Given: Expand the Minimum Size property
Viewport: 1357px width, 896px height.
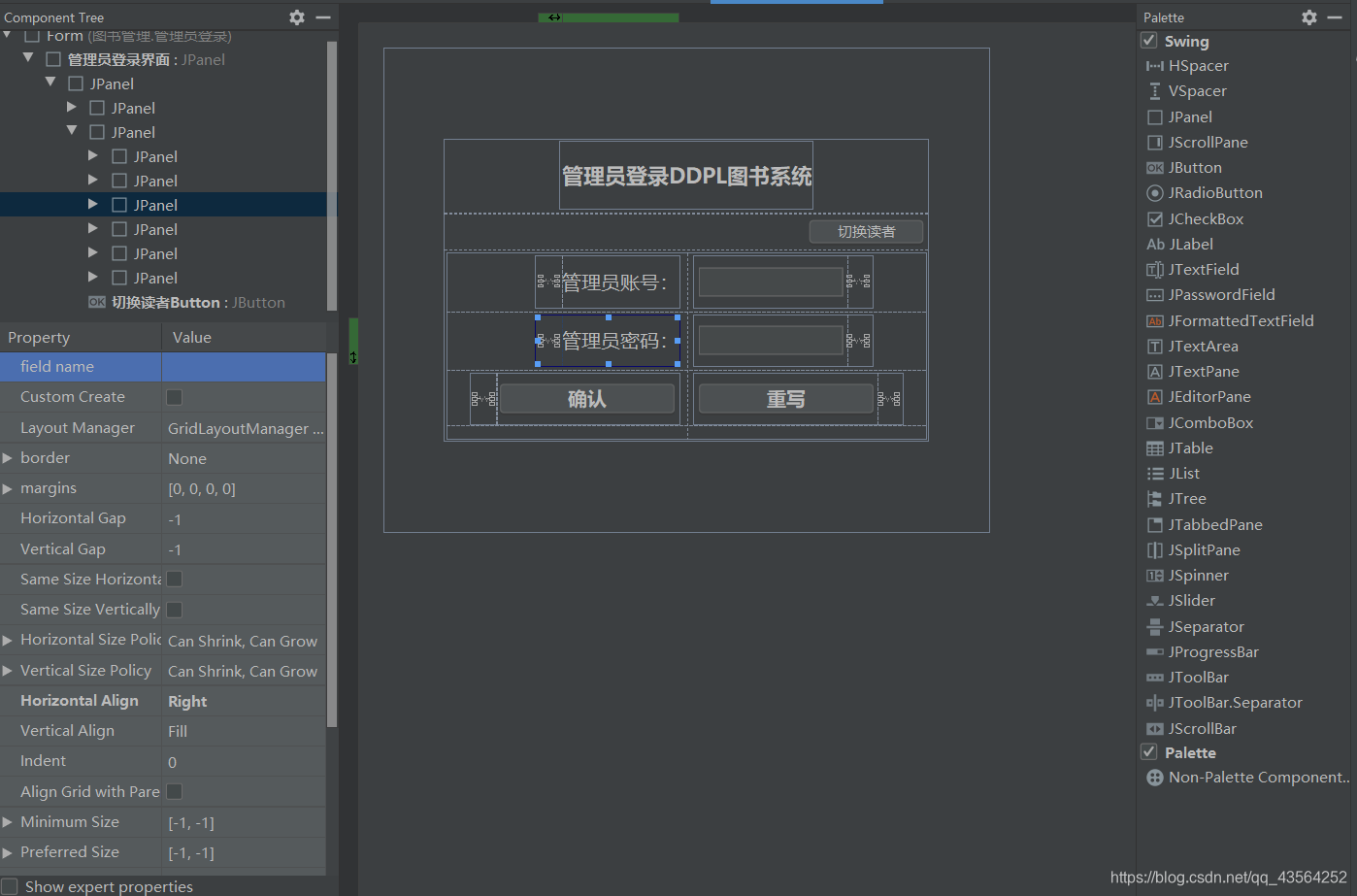Looking at the screenshot, I should [x=8, y=822].
